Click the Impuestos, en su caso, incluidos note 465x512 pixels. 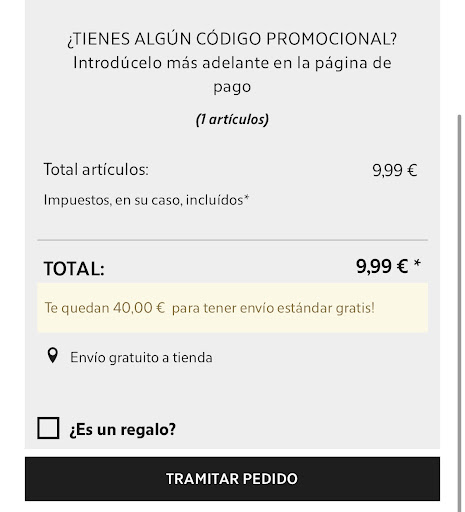coord(144,200)
